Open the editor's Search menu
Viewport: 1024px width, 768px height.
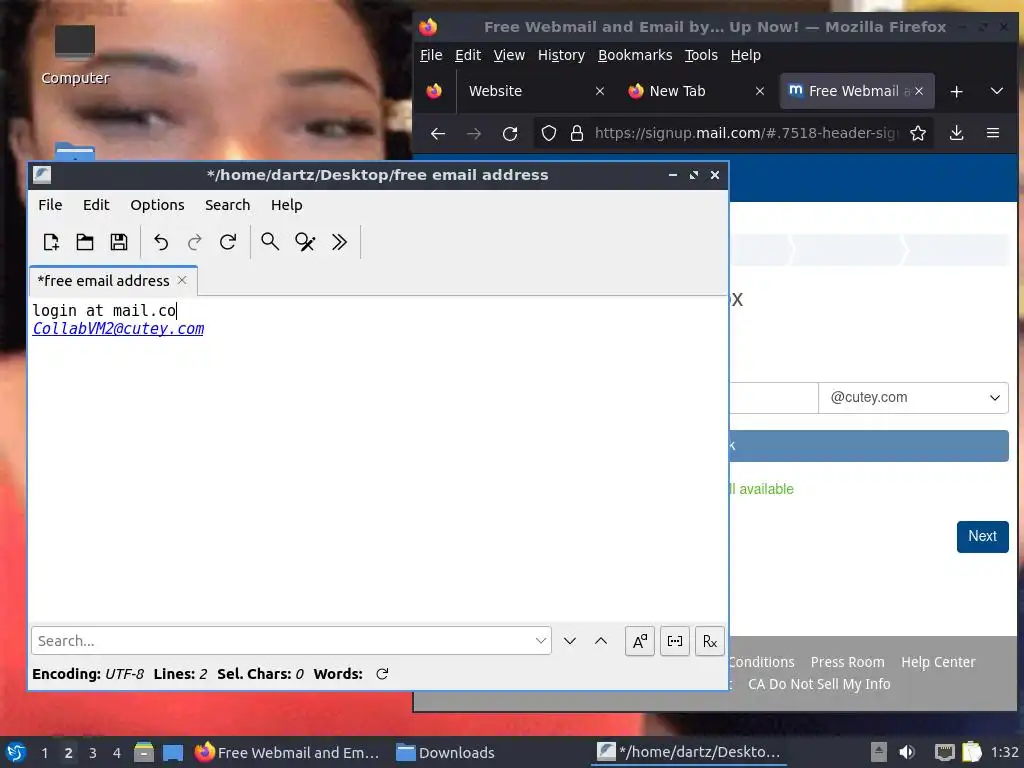click(227, 205)
